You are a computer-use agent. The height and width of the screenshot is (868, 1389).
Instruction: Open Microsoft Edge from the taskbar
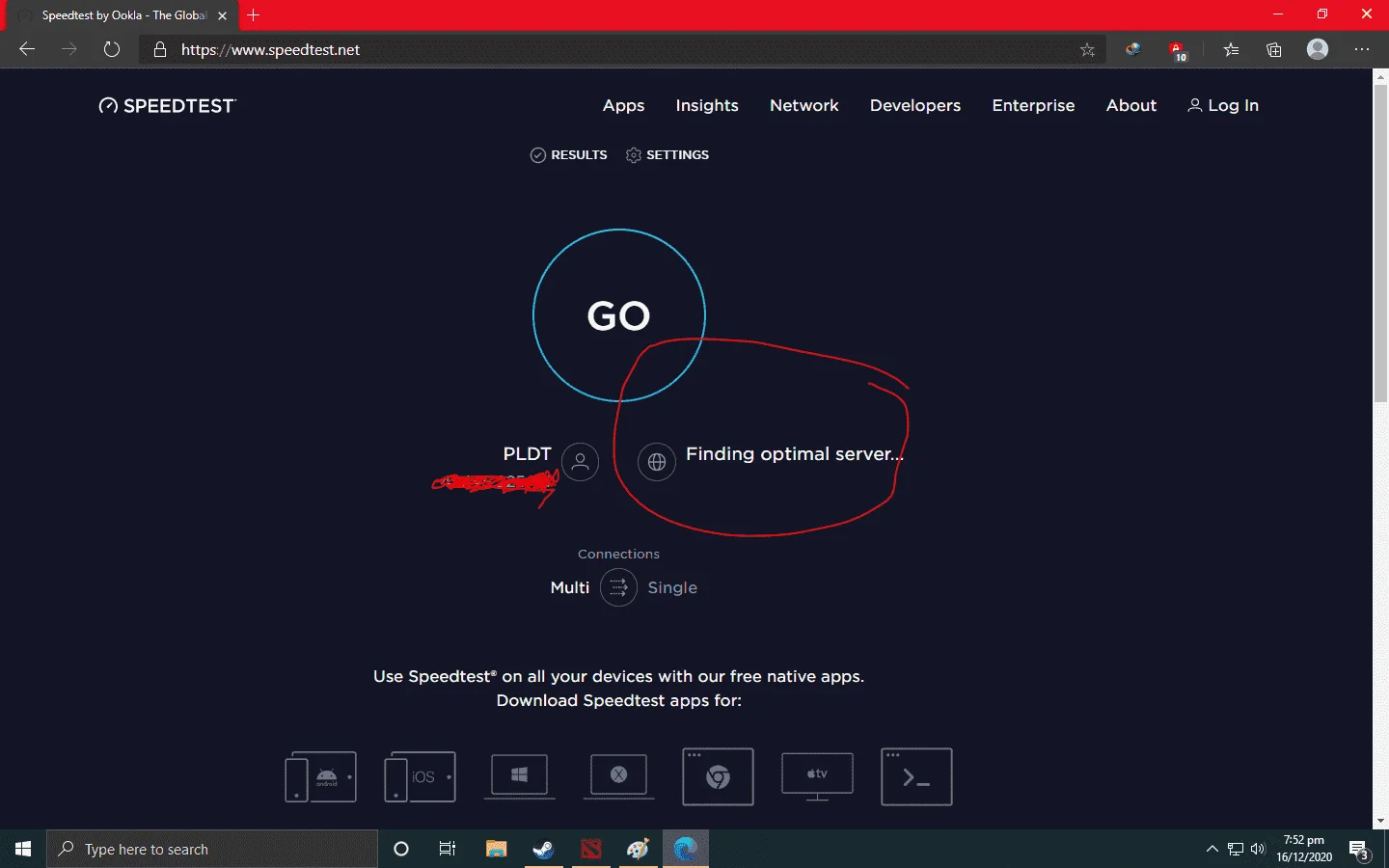tap(685, 849)
